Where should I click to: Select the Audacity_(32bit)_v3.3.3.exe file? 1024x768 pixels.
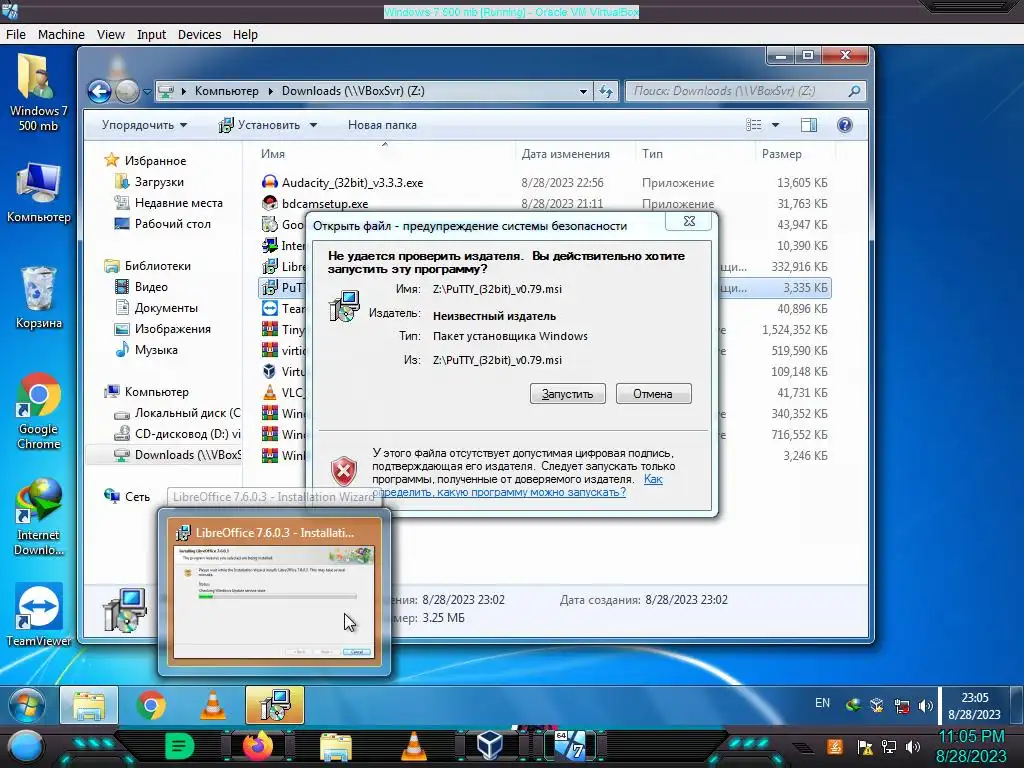click(x=352, y=183)
